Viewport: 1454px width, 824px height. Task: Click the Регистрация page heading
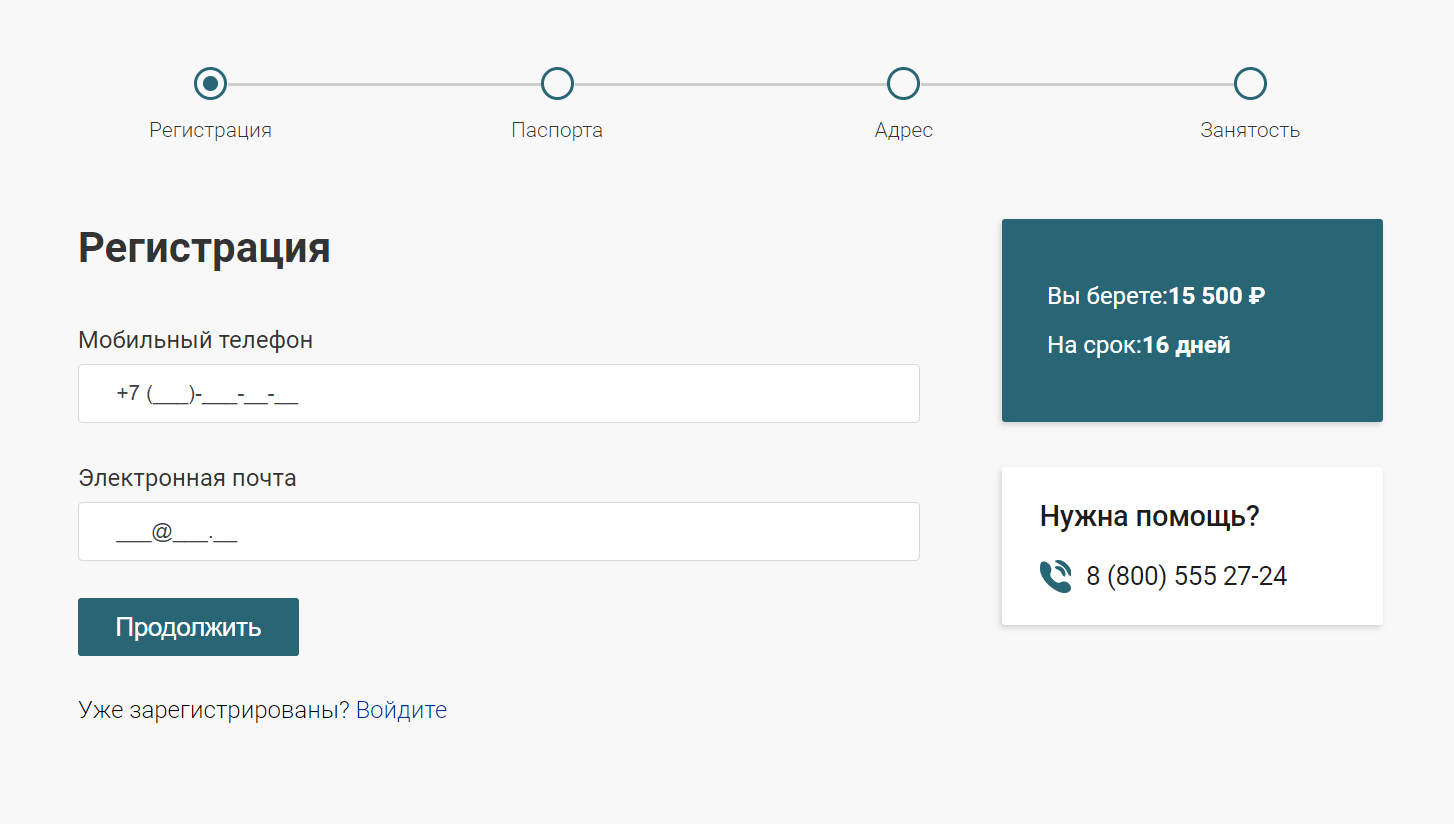click(204, 247)
